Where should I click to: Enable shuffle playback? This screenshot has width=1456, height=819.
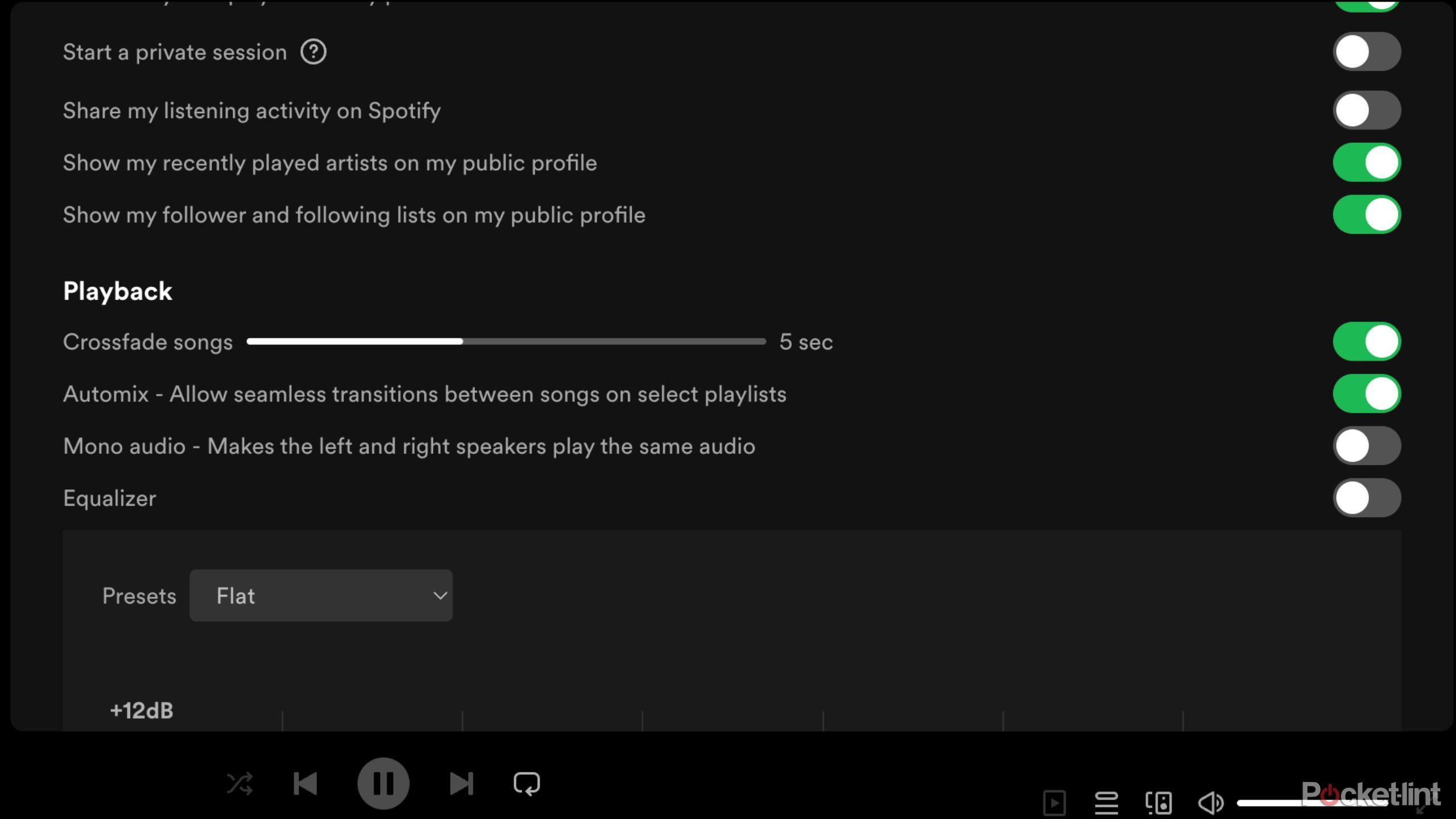[x=239, y=784]
